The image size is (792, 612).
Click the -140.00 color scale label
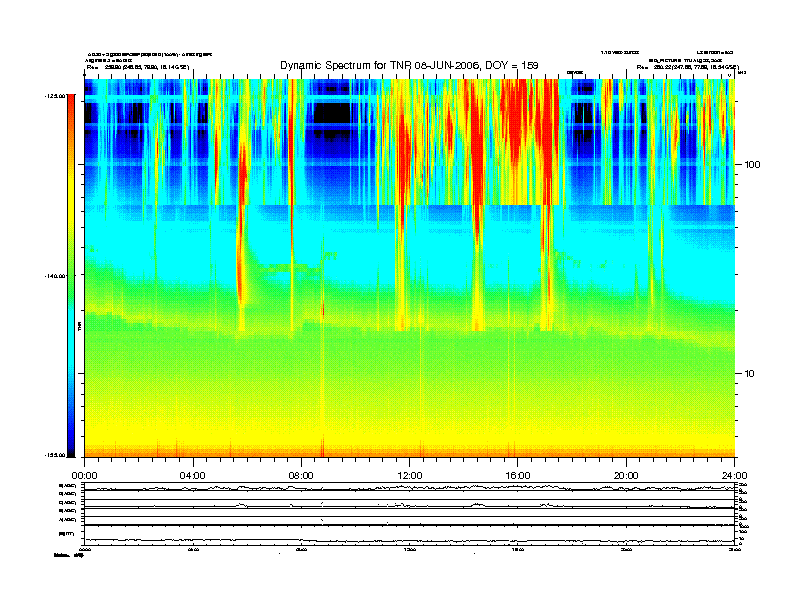coord(56,276)
